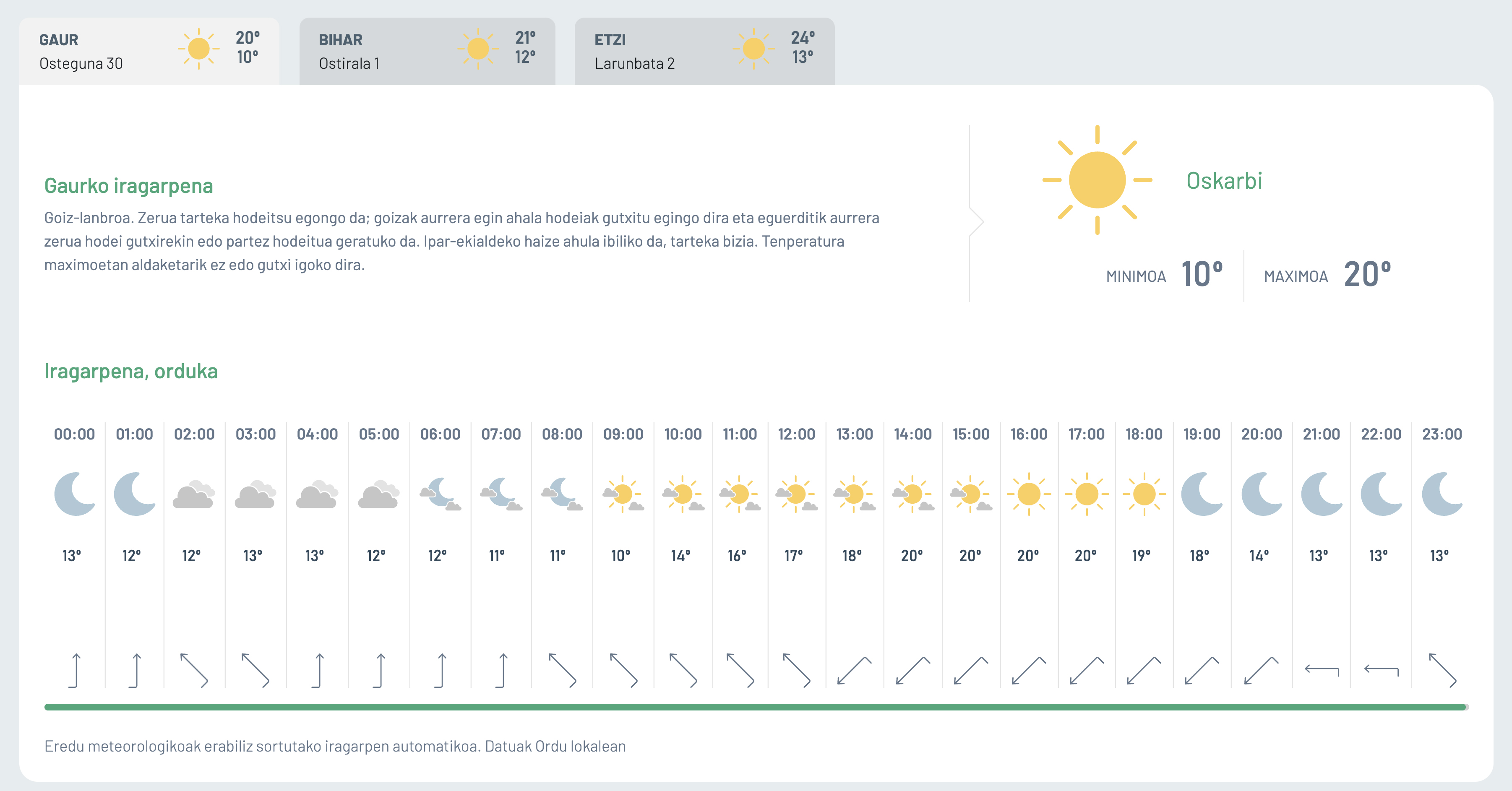Click the cloudy-moon icon at 08:00
The width and height of the screenshot is (1512, 791).
(562, 494)
